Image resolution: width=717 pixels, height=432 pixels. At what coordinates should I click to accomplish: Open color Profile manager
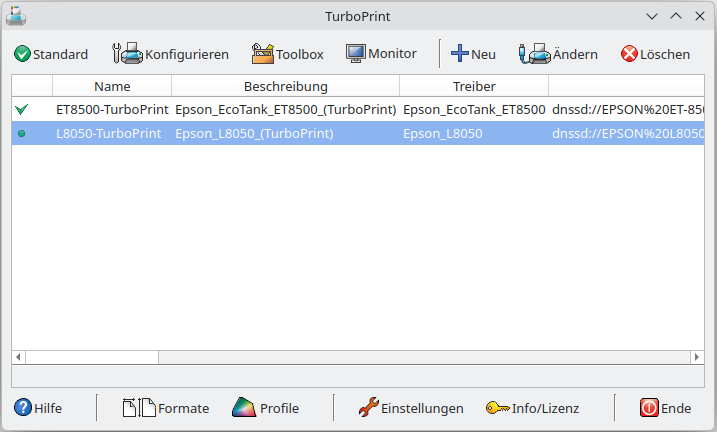coord(266,408)
